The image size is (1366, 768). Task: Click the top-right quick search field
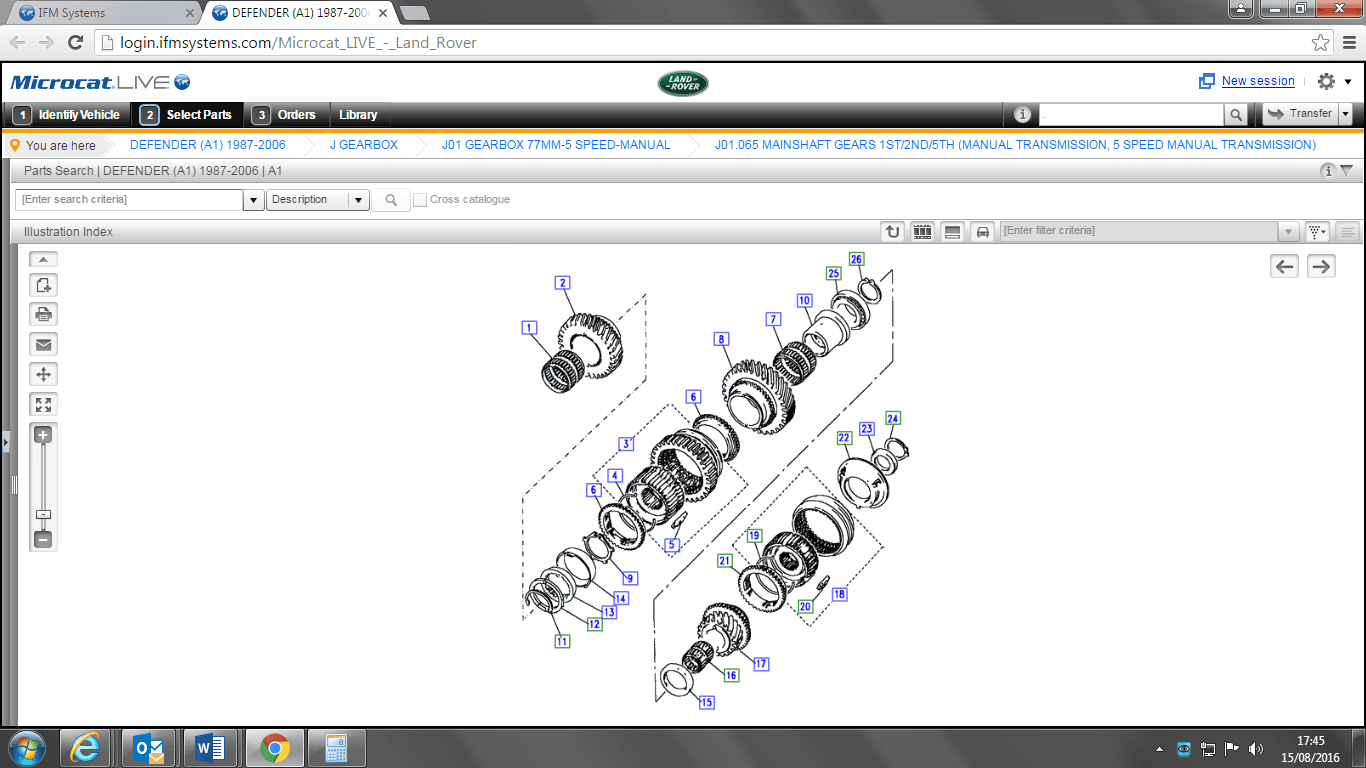point(1131,115)
